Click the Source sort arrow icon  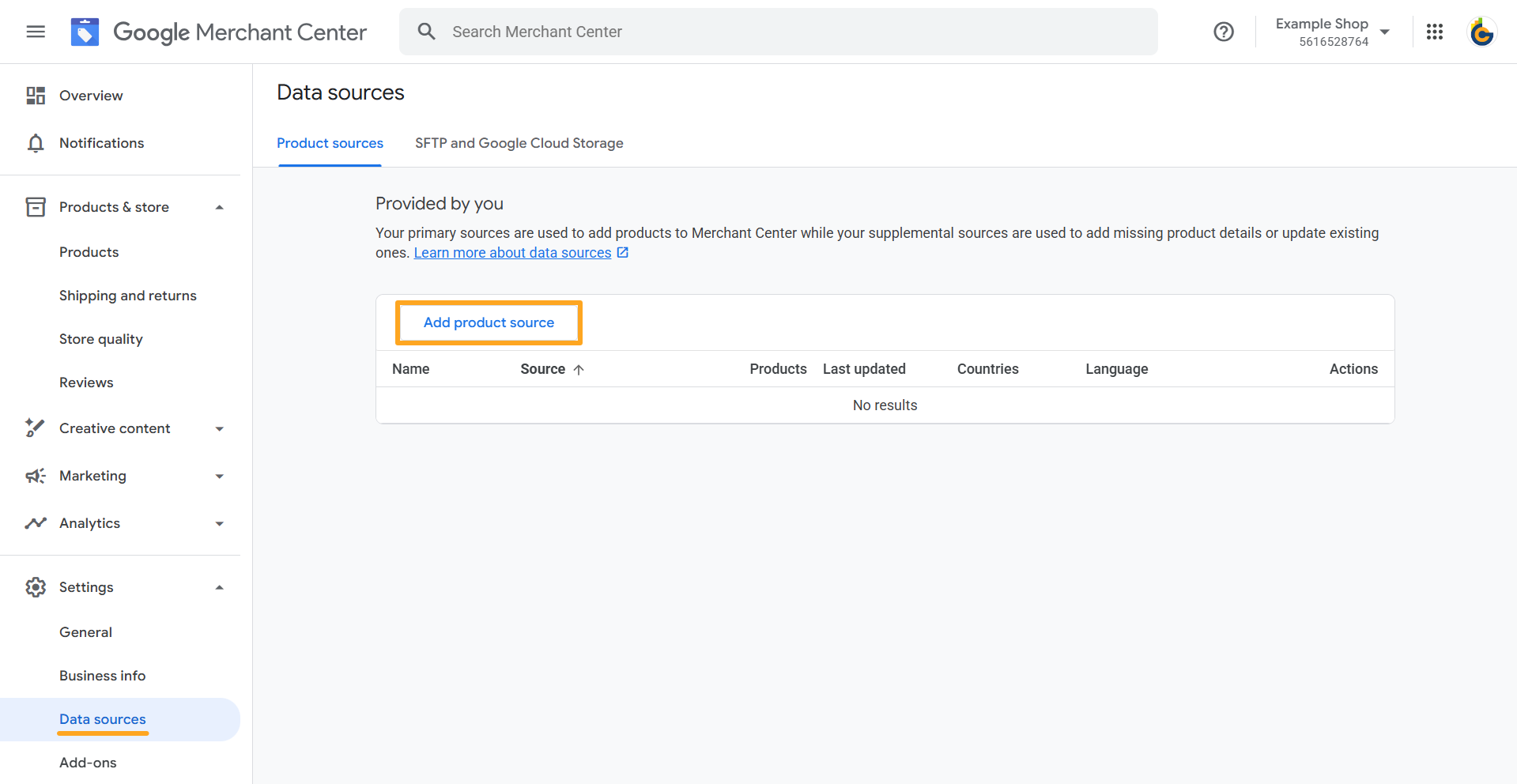pos(579,369)
